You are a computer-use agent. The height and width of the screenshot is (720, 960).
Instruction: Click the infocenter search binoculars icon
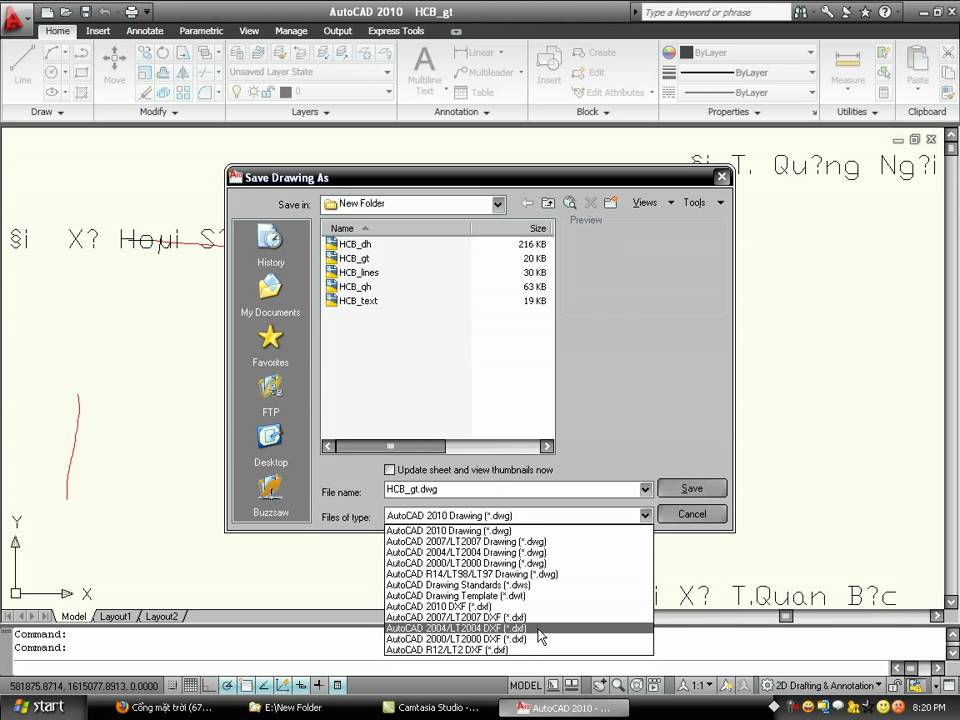point(800,12)
